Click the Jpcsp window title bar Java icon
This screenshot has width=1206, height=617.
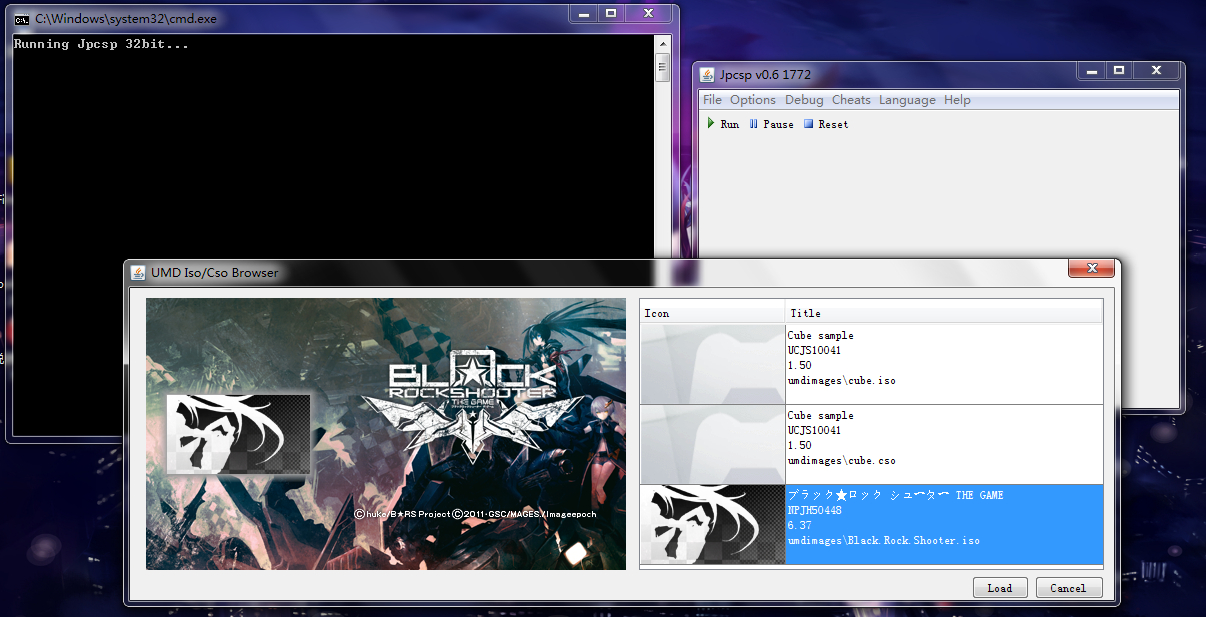pos(707,75)
